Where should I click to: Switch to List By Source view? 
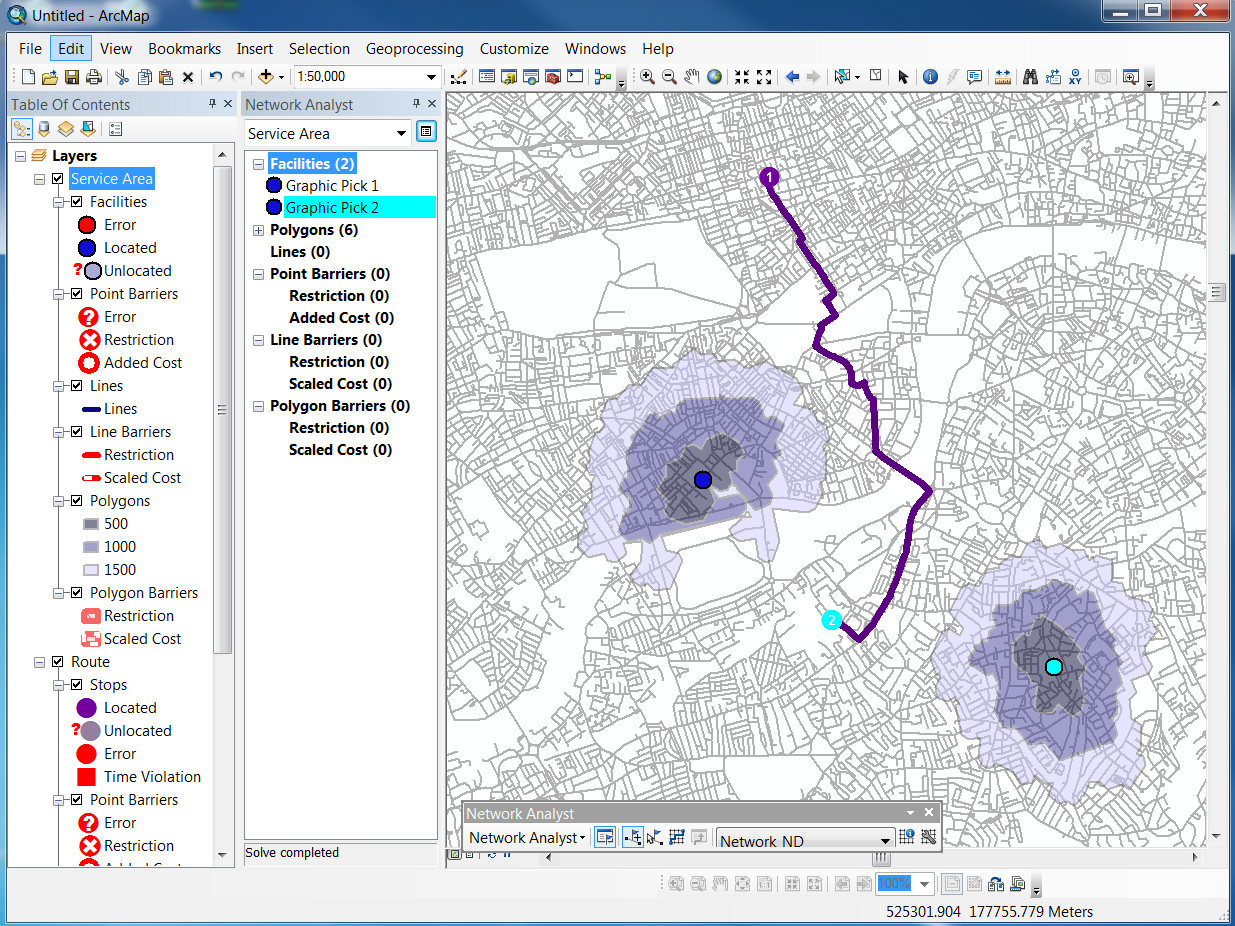[43, 129]
